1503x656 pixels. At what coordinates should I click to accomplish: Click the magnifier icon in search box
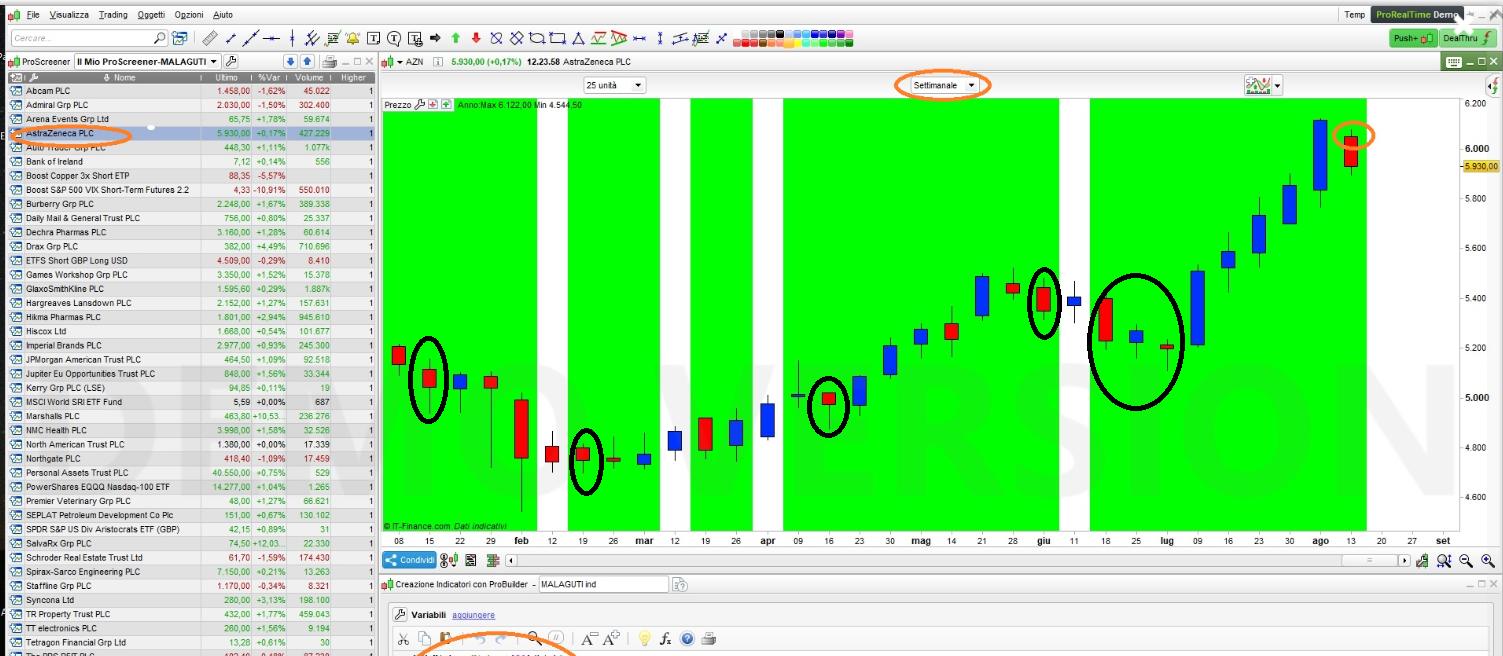[x=160, y=38]
